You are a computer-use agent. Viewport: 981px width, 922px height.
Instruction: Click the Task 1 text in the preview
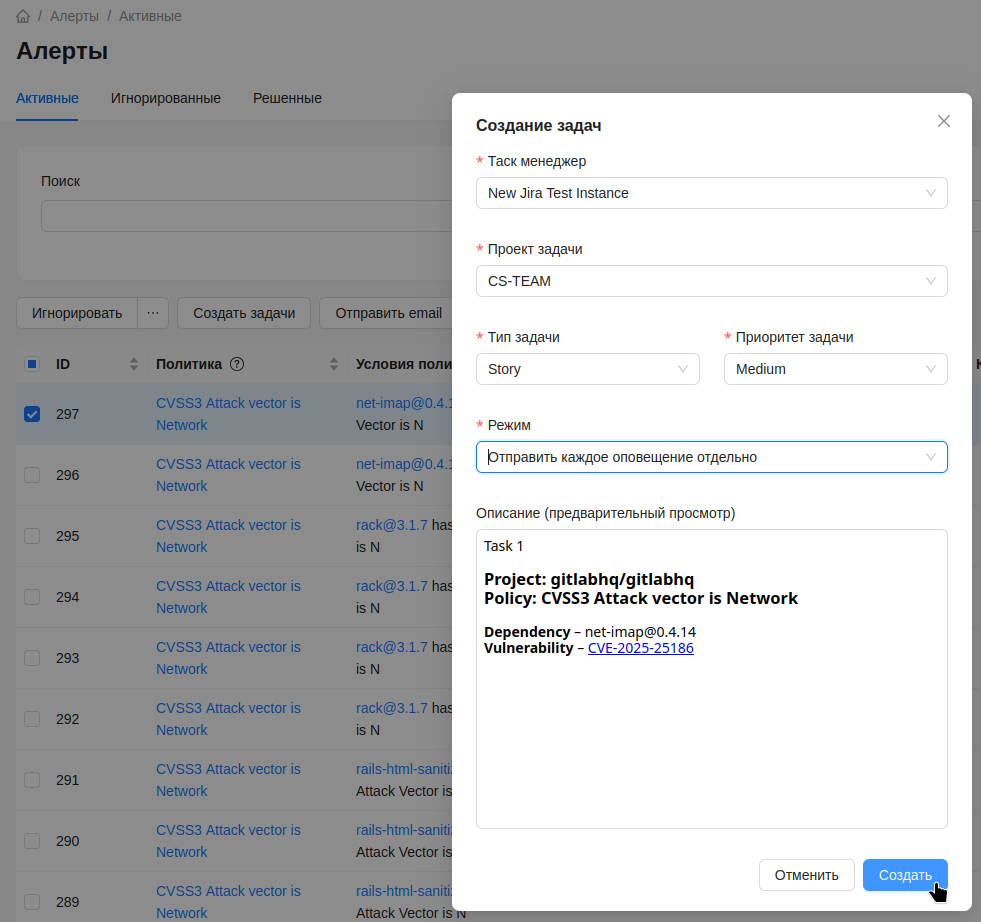coord(504,546)
